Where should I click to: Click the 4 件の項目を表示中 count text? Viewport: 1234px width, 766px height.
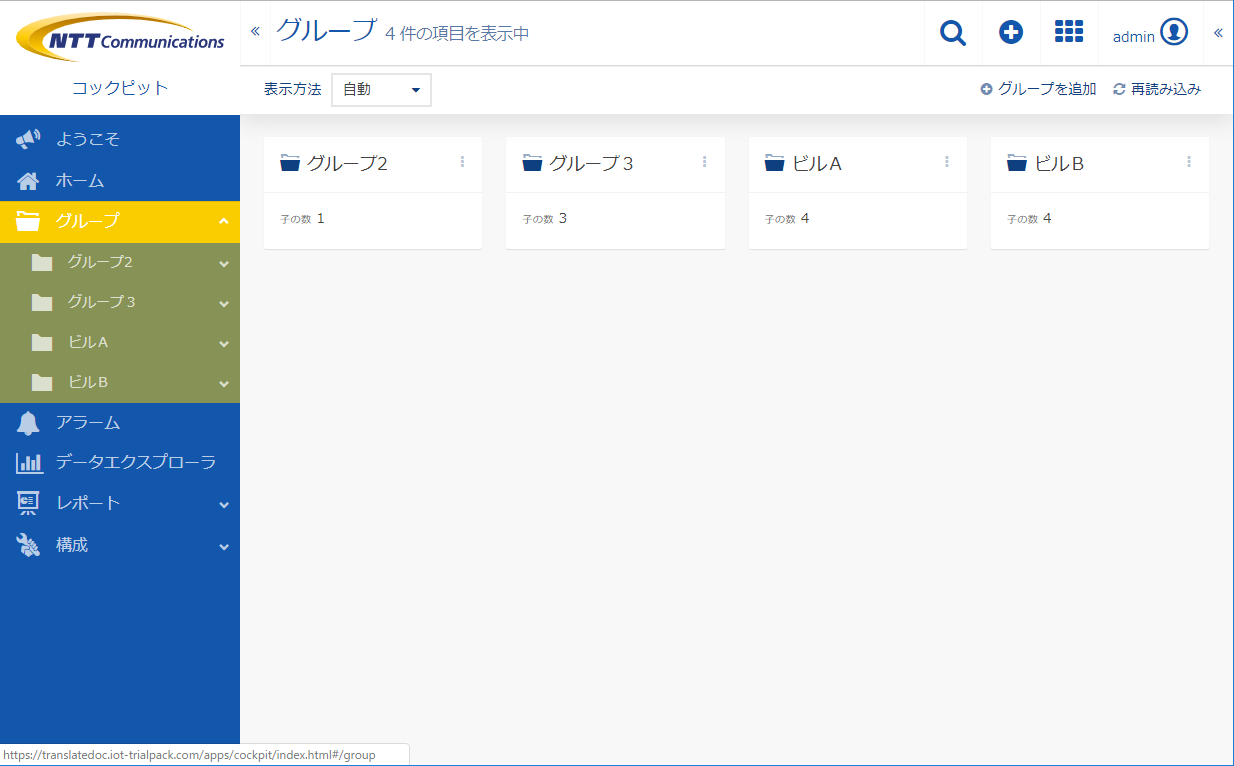457,34
